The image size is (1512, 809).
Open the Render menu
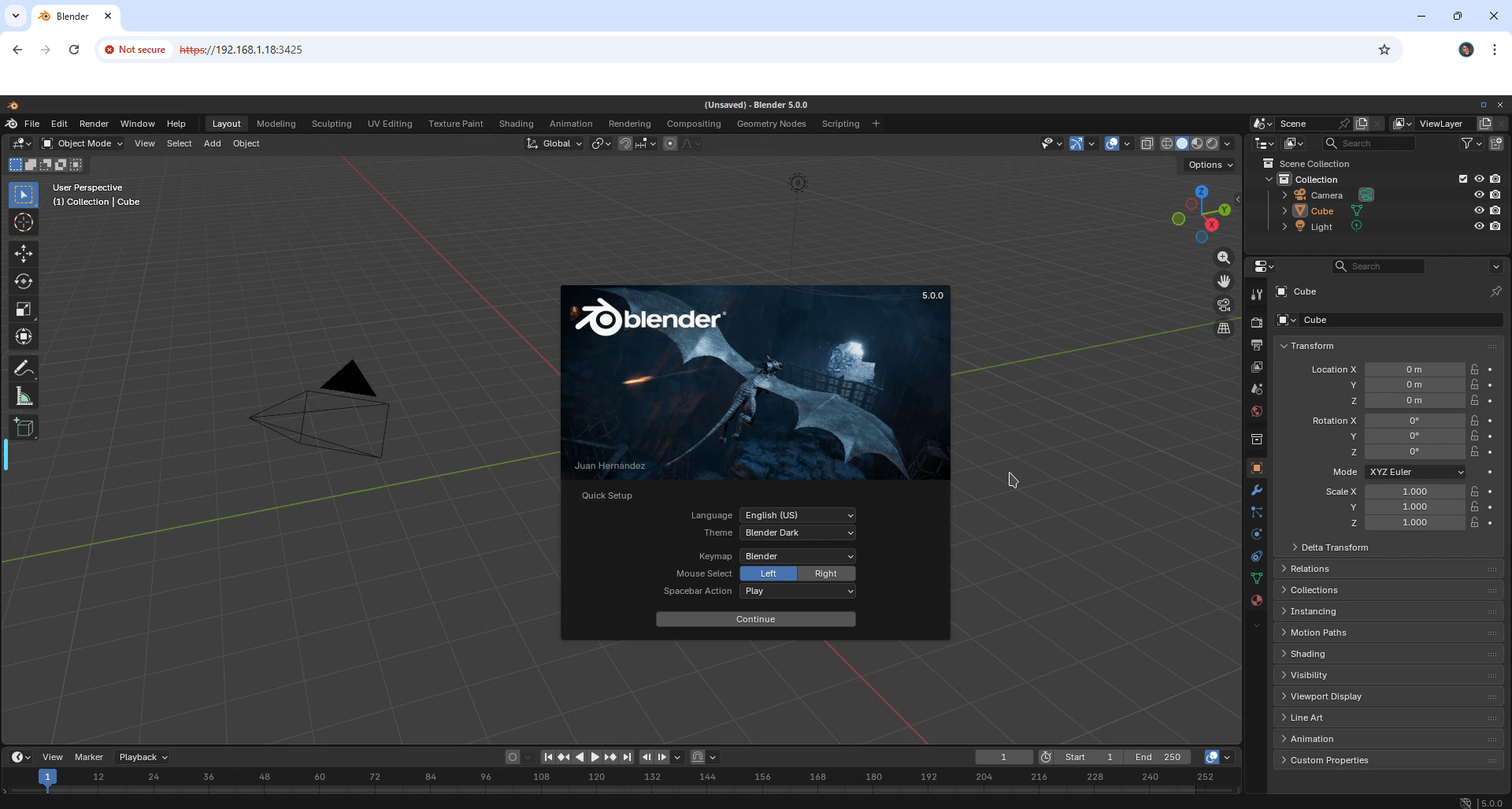94,124
